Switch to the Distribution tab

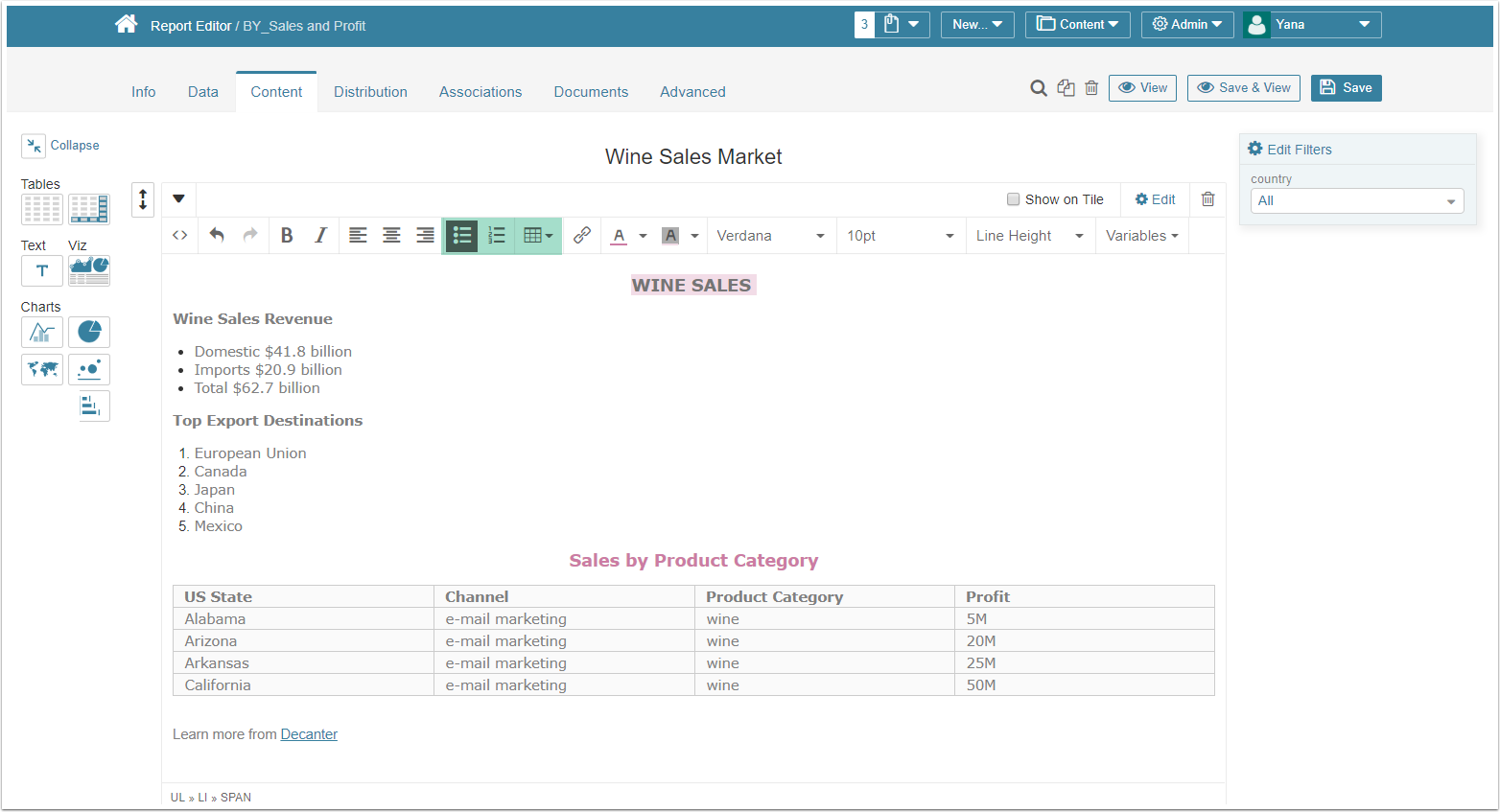pos(370,92)
